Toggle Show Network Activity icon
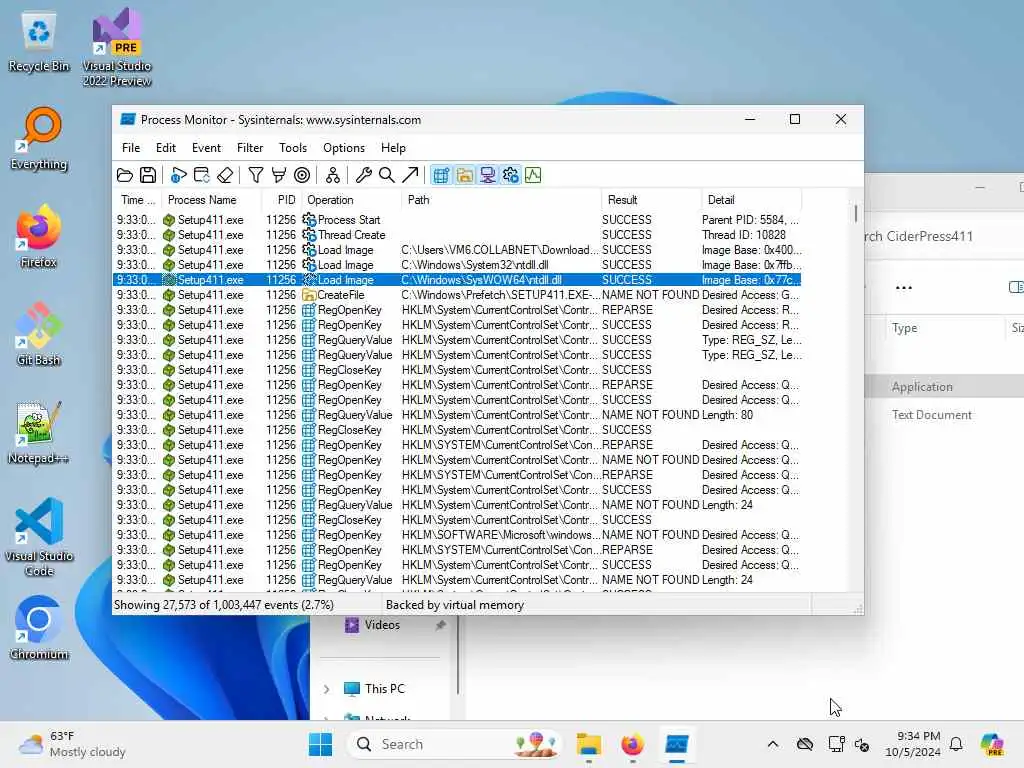The image size is (1024, 768). pyautogui.click(x=487, y=175)
